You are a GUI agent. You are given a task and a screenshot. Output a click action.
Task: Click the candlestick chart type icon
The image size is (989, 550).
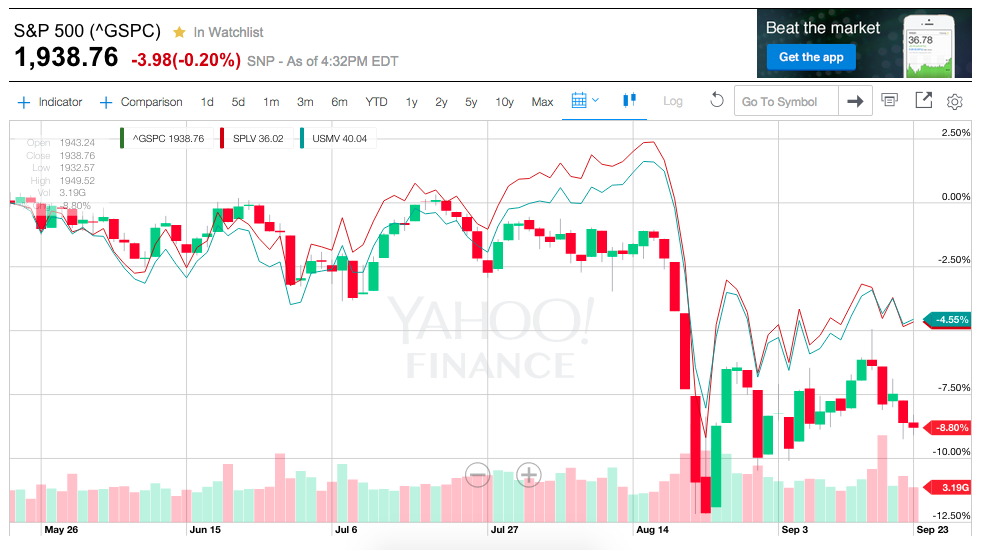629,100
